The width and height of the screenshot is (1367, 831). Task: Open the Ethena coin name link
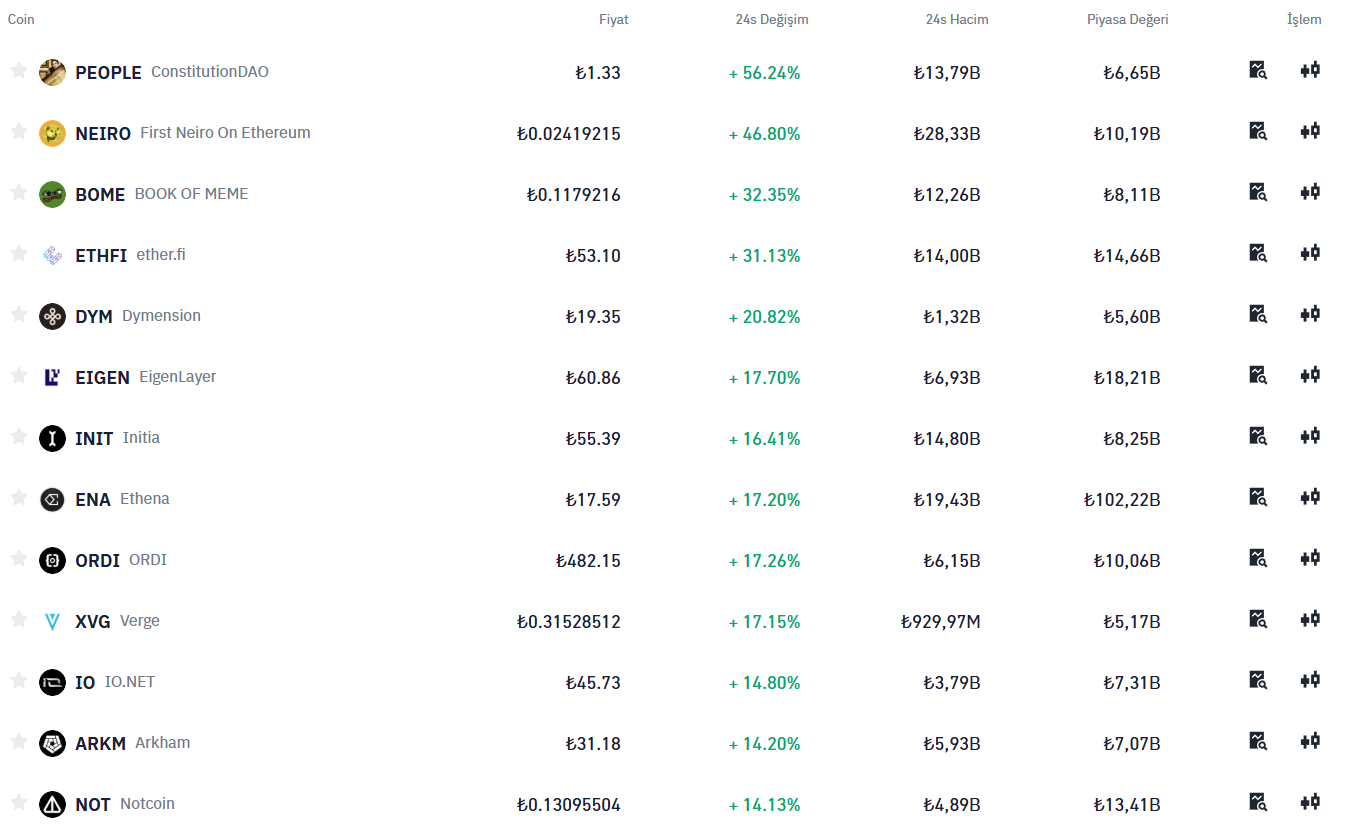pyautogui.click(x=145, y=499)
